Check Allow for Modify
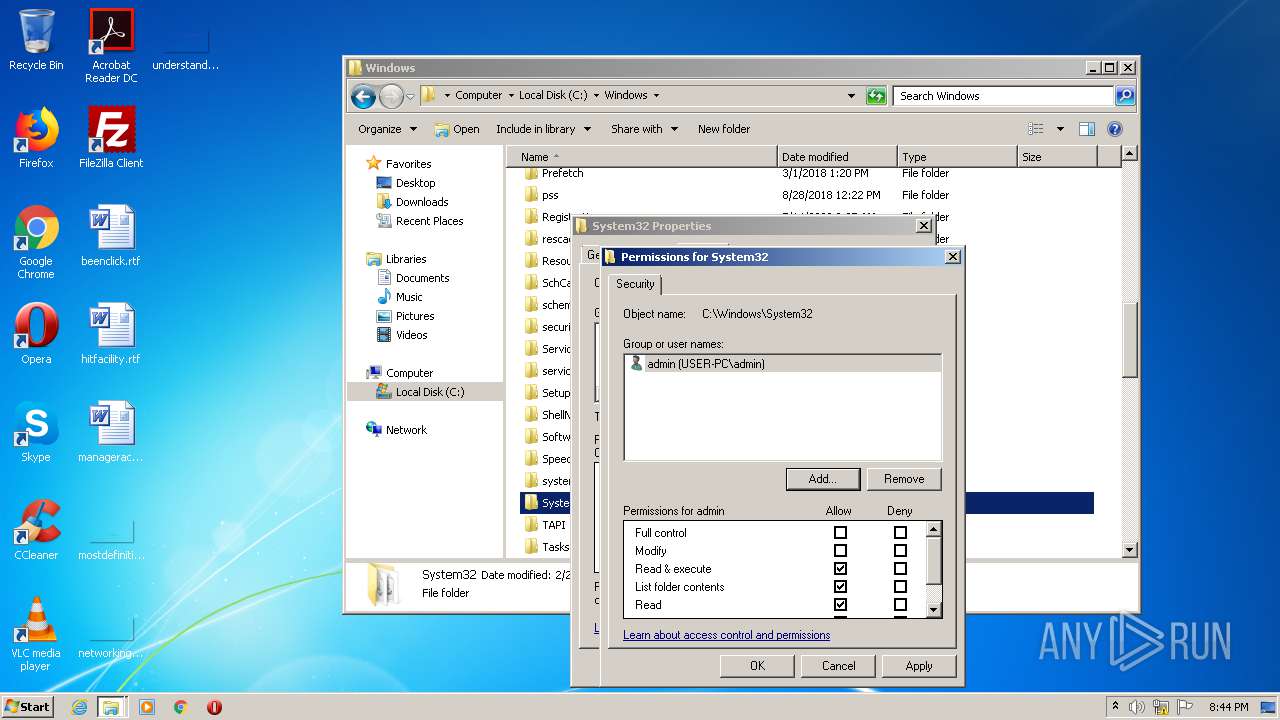This screenshot has height=720, width=1280. 840,551
